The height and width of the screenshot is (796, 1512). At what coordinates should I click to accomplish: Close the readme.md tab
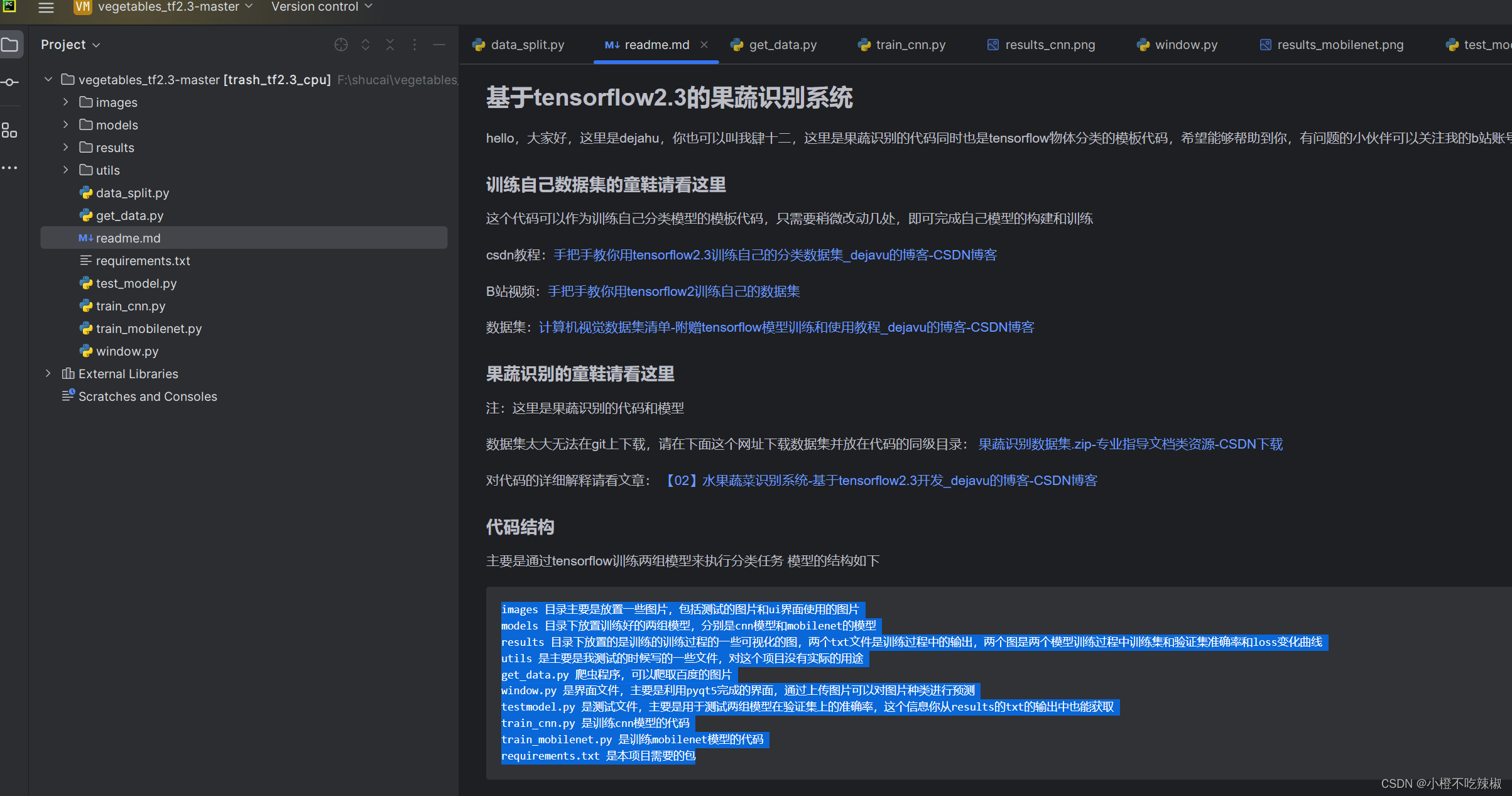point(704,45)
